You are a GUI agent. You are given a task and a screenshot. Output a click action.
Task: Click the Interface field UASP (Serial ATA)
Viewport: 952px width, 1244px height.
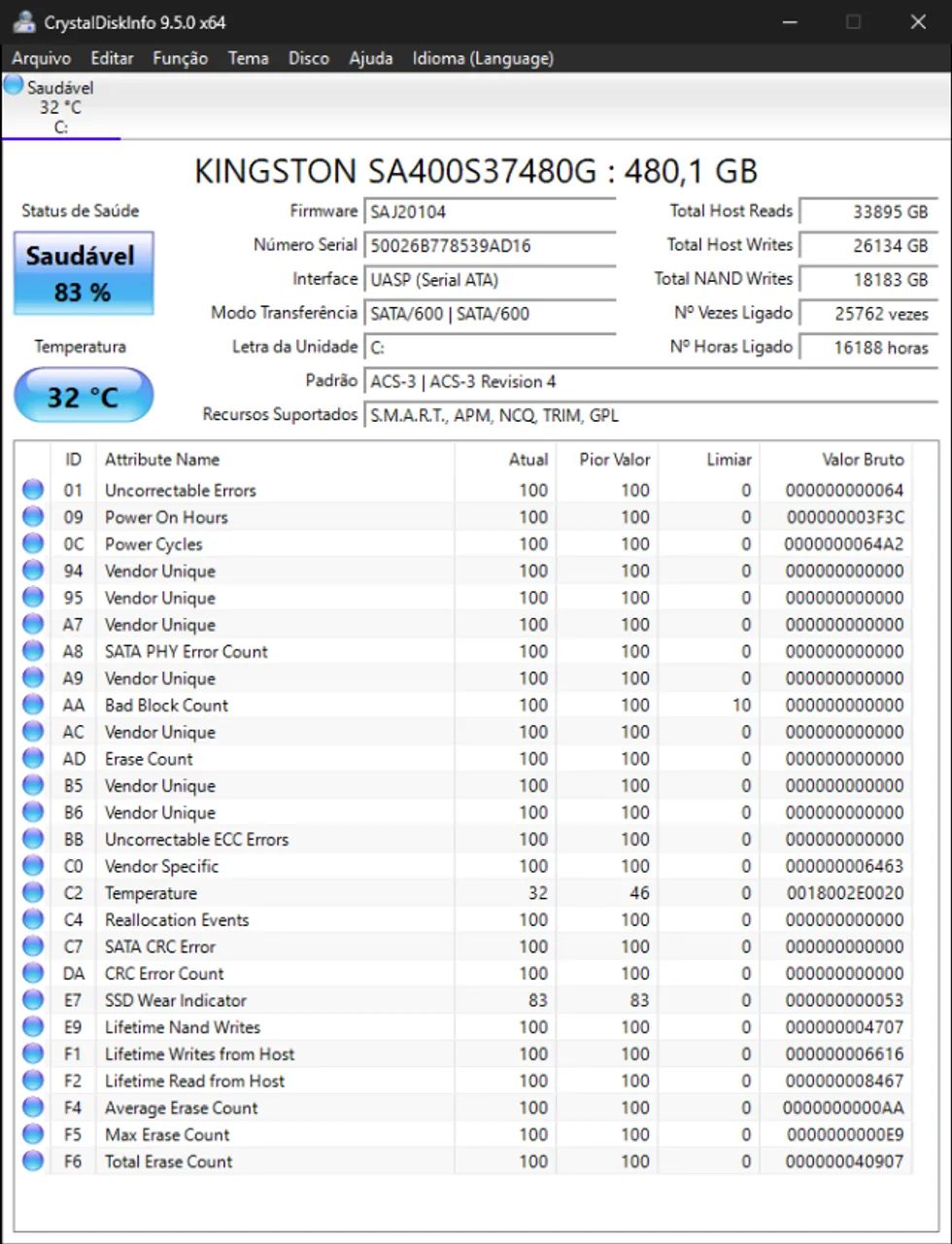coord(490,280)
